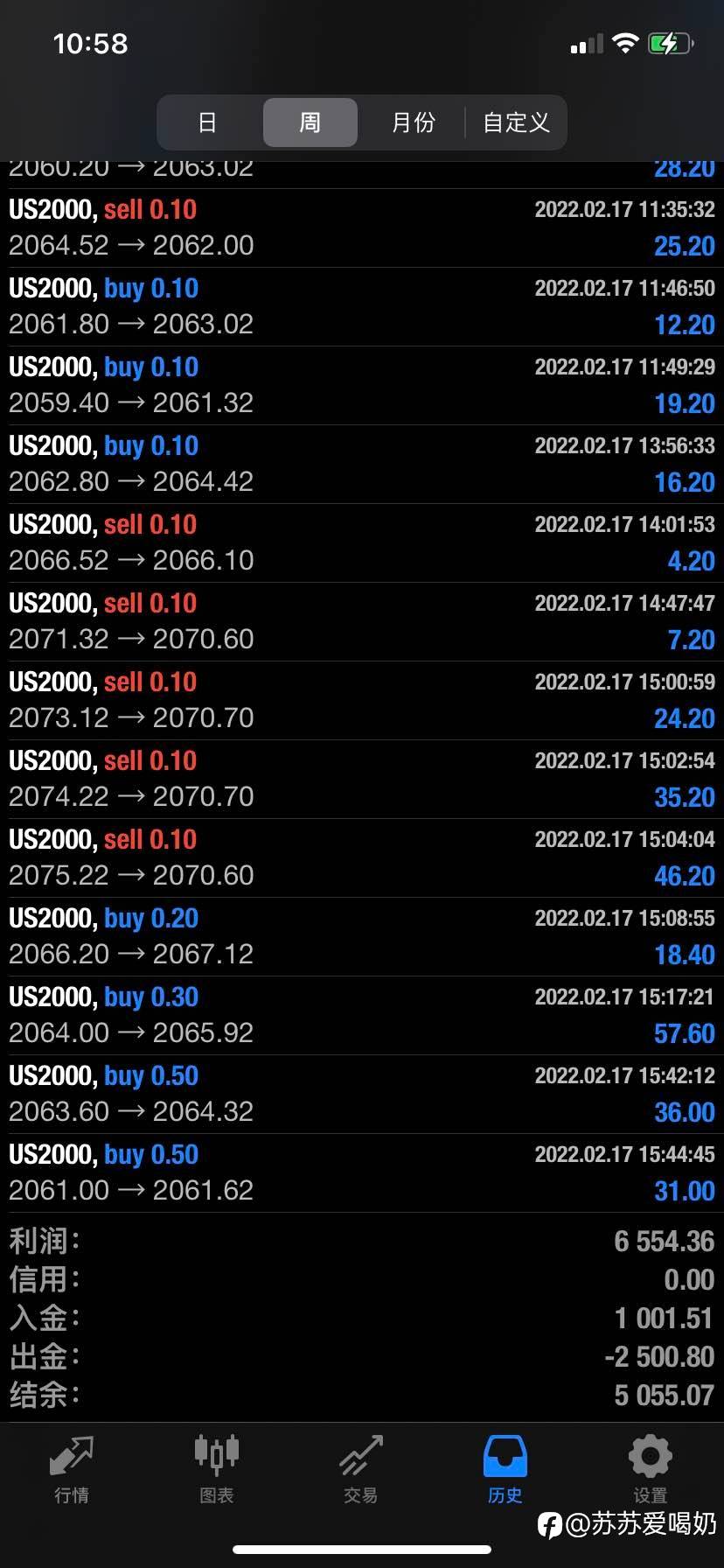Select trade 2074.22 → 2070.70
The width and height of the screenshot is (724, 1568).
(362, 779)
